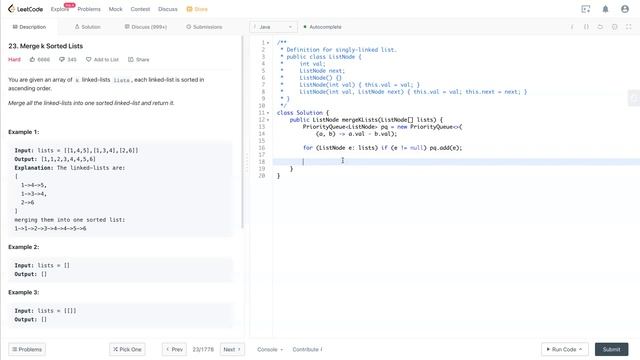
Task: Click the Example 2 heading
Action: tap(24, 247)
